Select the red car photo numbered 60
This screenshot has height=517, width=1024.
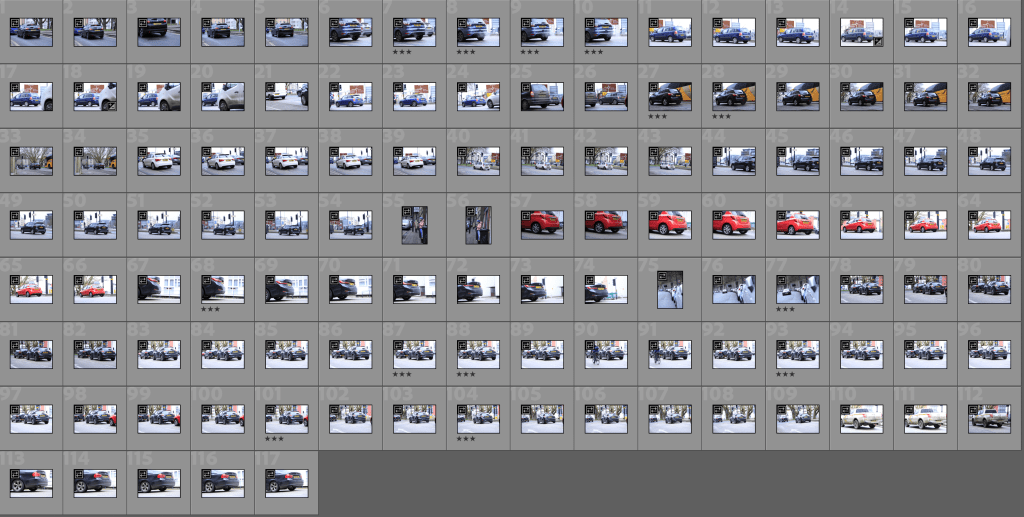(x=733, y=222)
